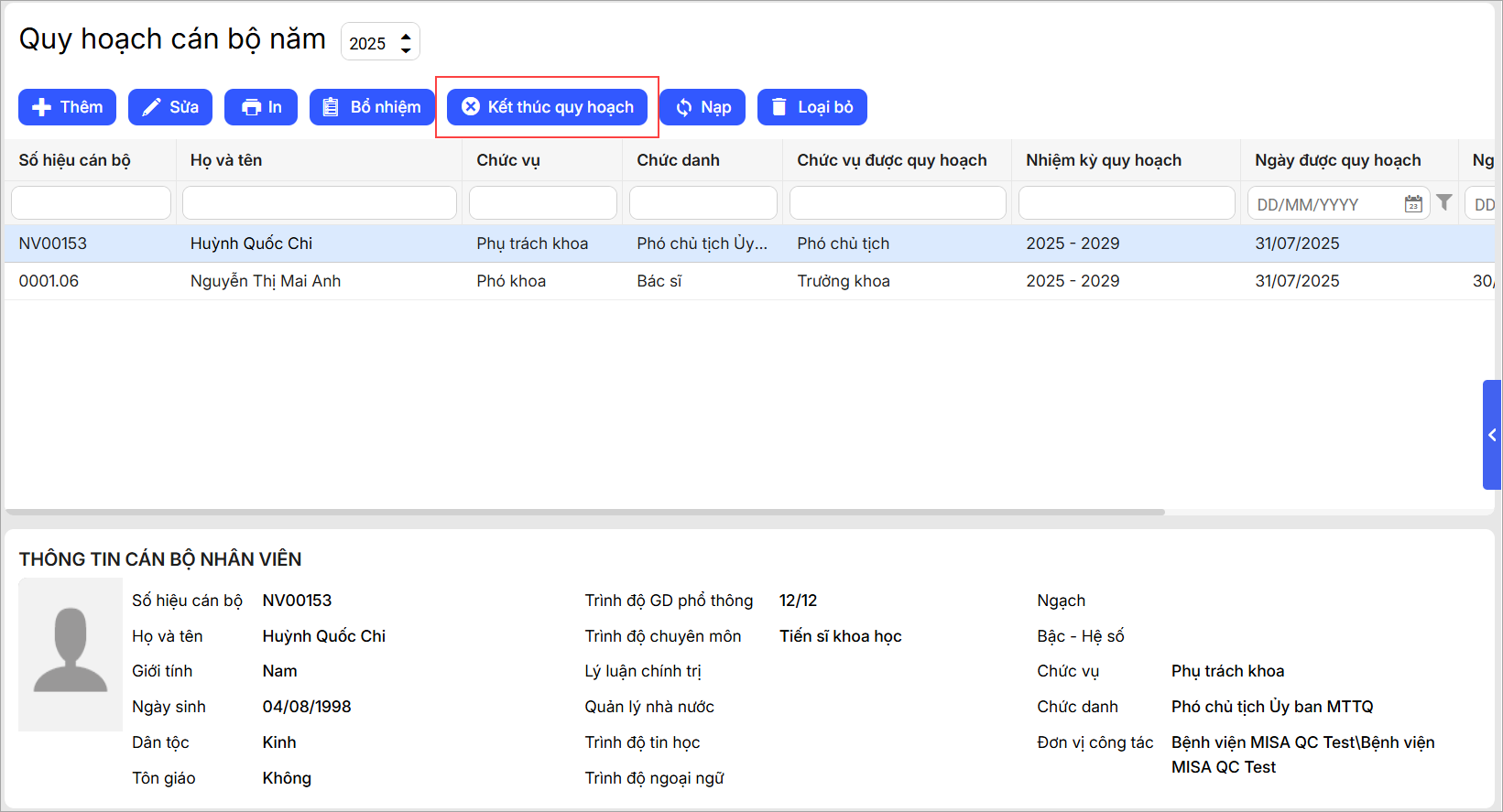Viewport: 1503px width, 812px height.
Task: Reload the list with Nạp button
Action: point(702,107)
